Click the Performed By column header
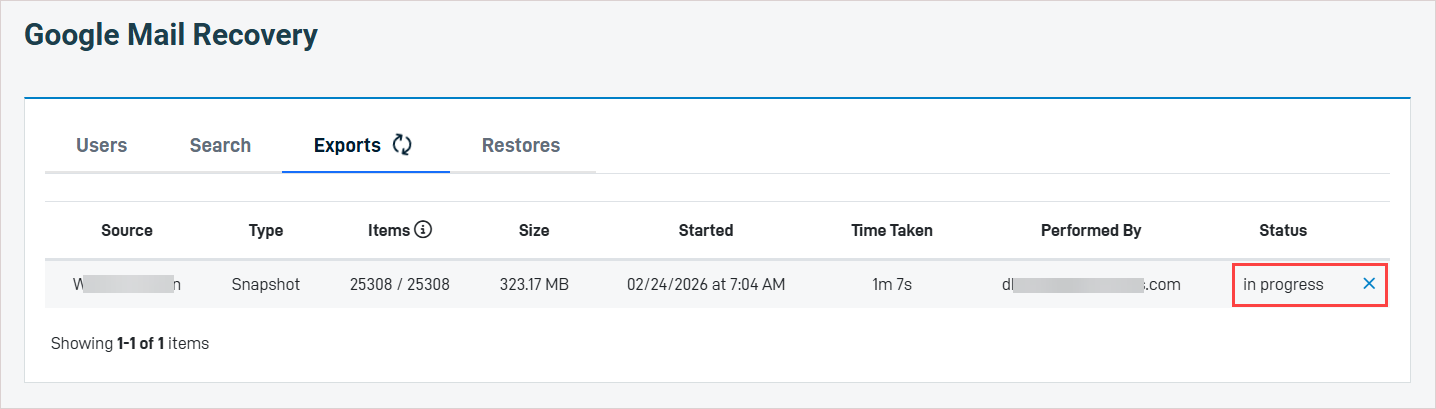1436x409 pixels. click(1091, 231)
